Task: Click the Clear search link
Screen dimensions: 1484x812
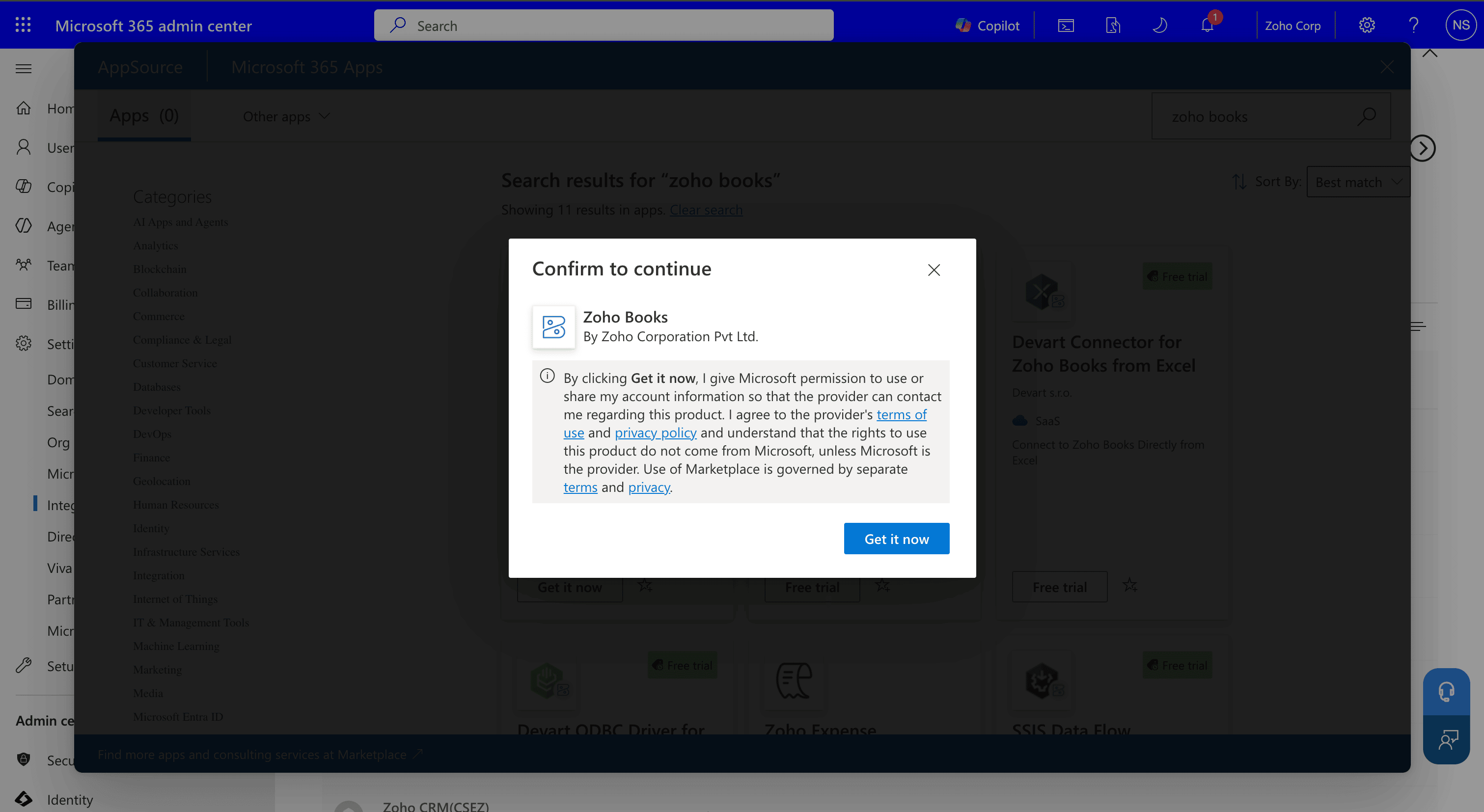Action: click(x=706, y=210)
